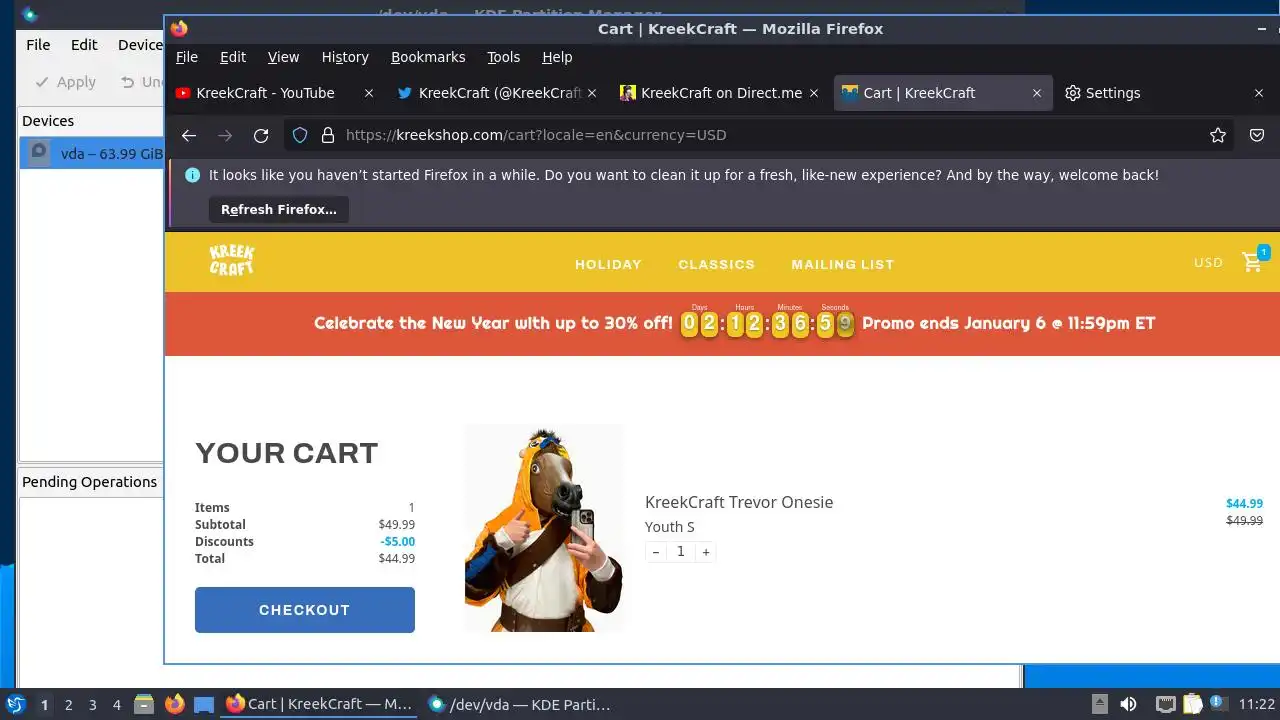
Task: Open clipboard icon in system tray
Action: click(1192, 704)
